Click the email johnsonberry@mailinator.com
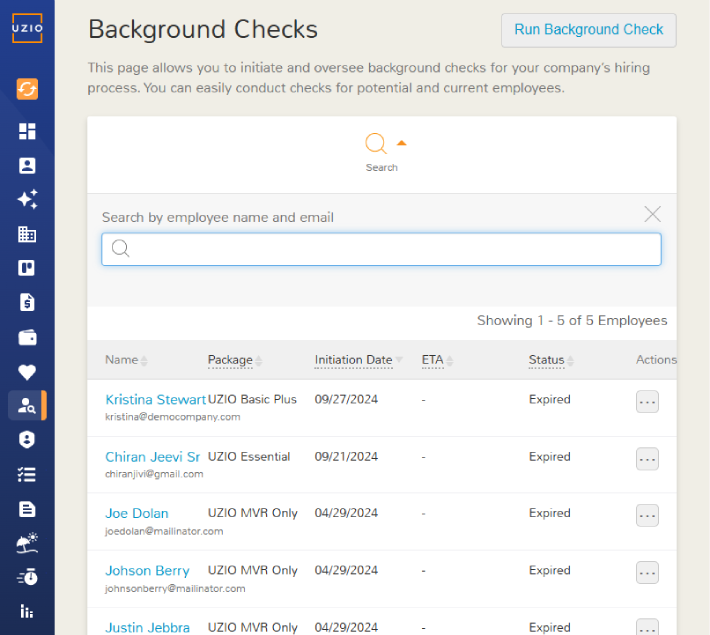The width and height of the screenshot is (710, 635). point(175,588)
